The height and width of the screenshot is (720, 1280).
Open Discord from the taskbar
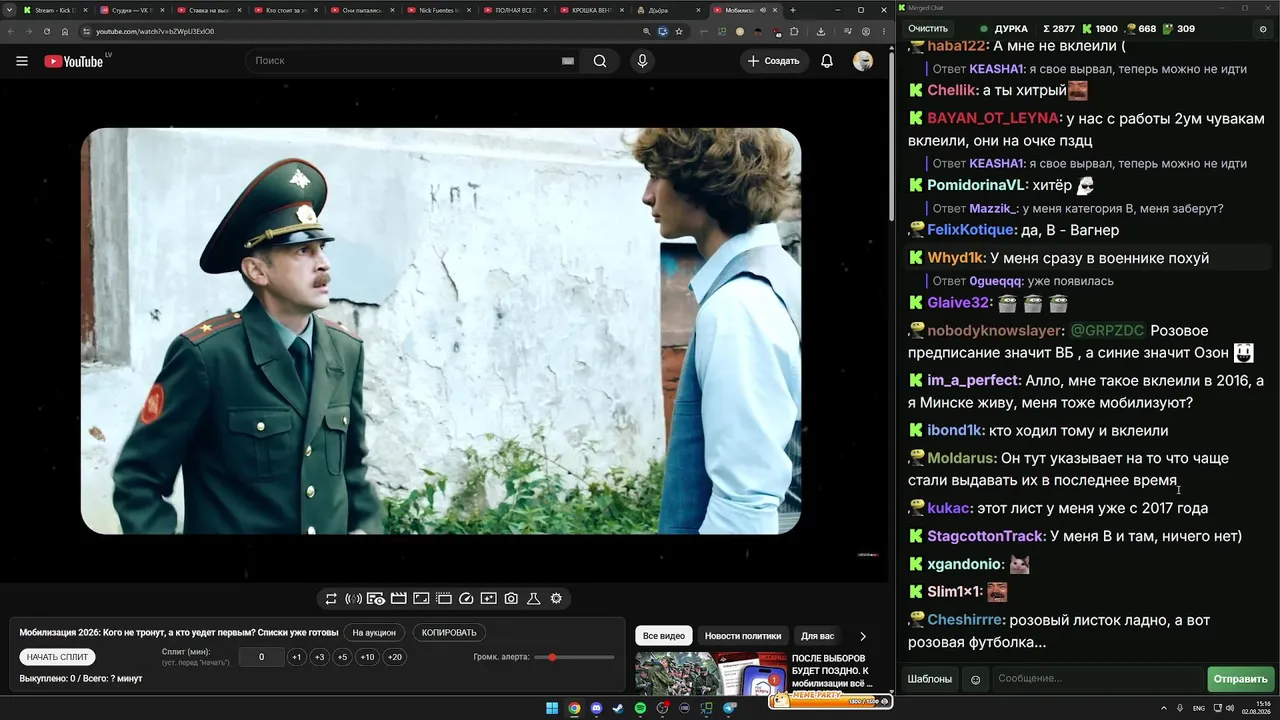tap(596, 709)
